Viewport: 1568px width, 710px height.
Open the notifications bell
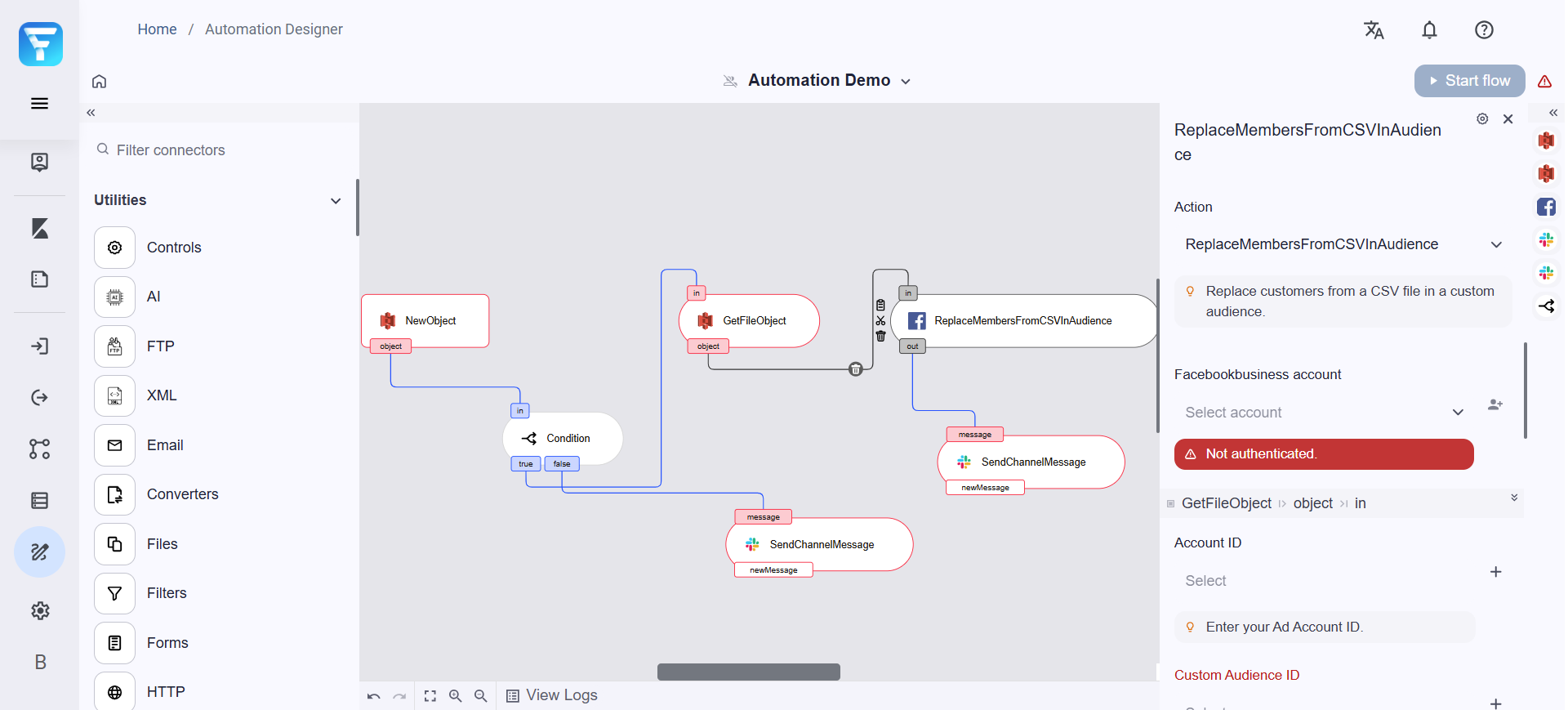(x=1429, y=30)
